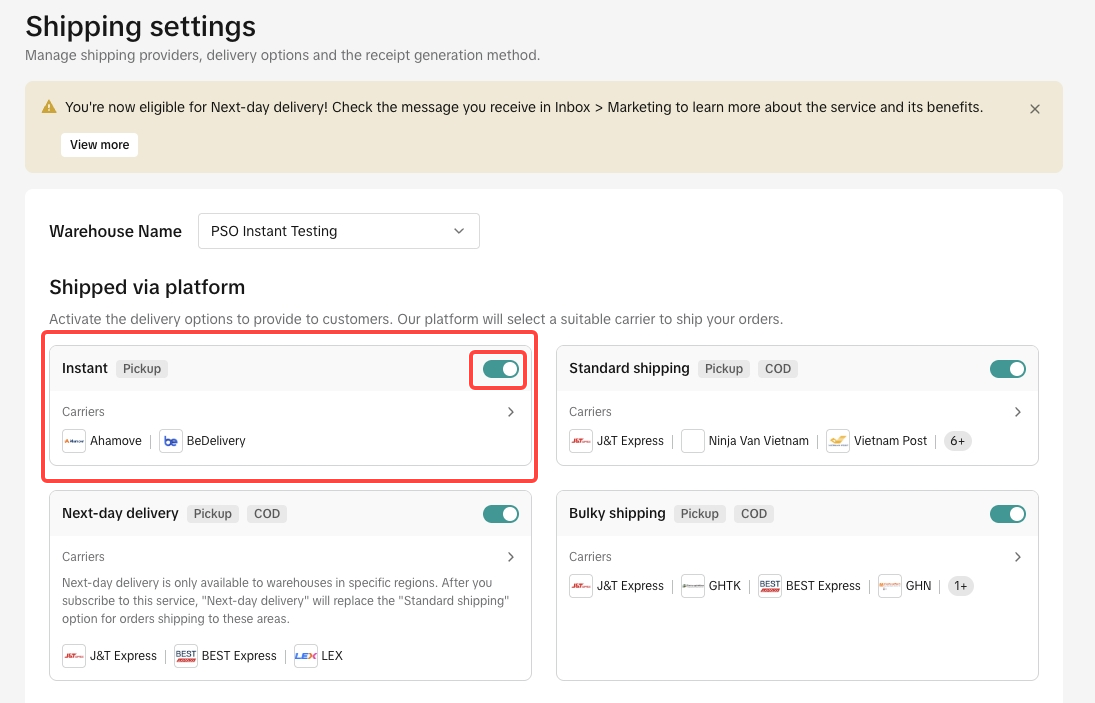
Task: Click the 1+ badge in Bulky shipping
Action: click(960, 586)
